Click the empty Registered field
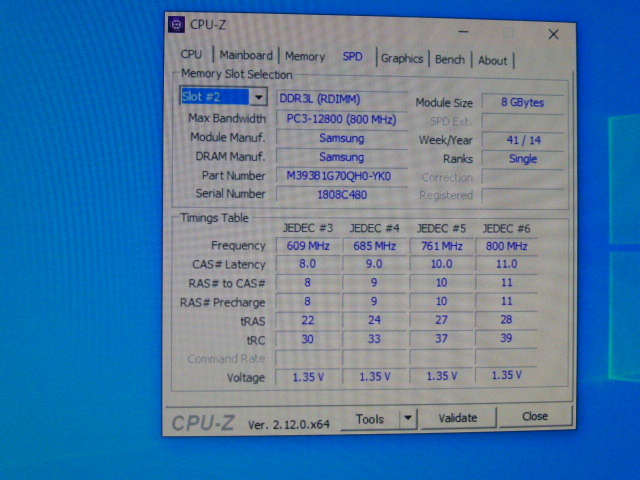The image size is (640, 480). [x=523, y=196]
